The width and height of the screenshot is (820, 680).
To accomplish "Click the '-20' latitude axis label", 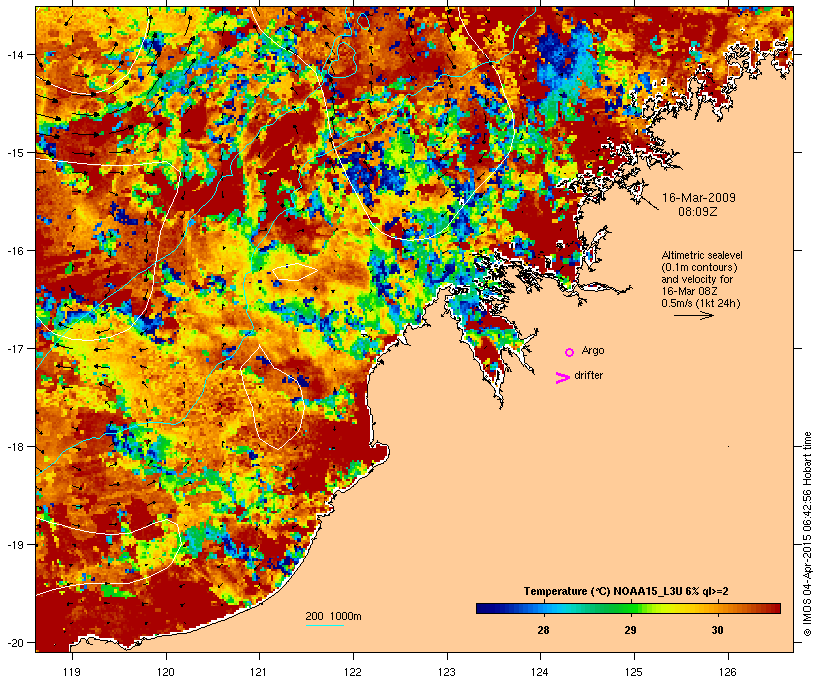I will pos(14,642).
